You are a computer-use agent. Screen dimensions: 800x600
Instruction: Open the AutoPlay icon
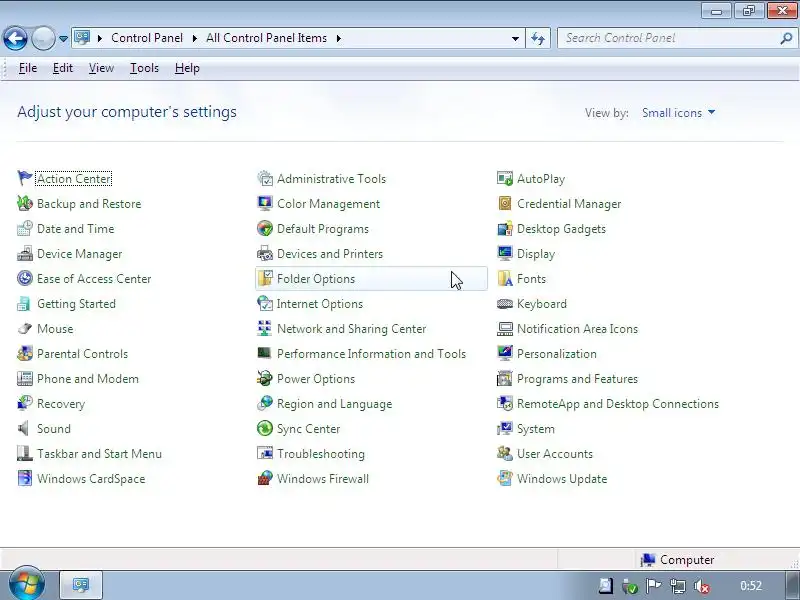coord(505,179)
